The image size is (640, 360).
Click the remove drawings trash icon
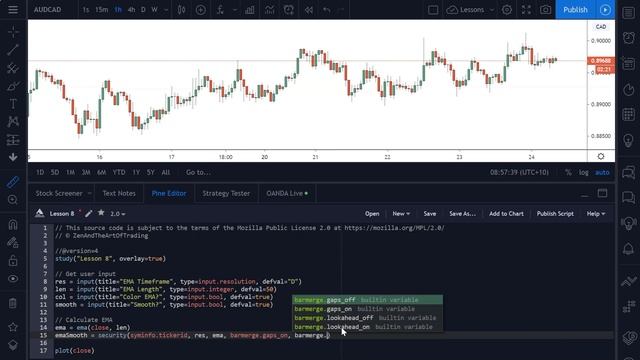click(x=13, y=303)
